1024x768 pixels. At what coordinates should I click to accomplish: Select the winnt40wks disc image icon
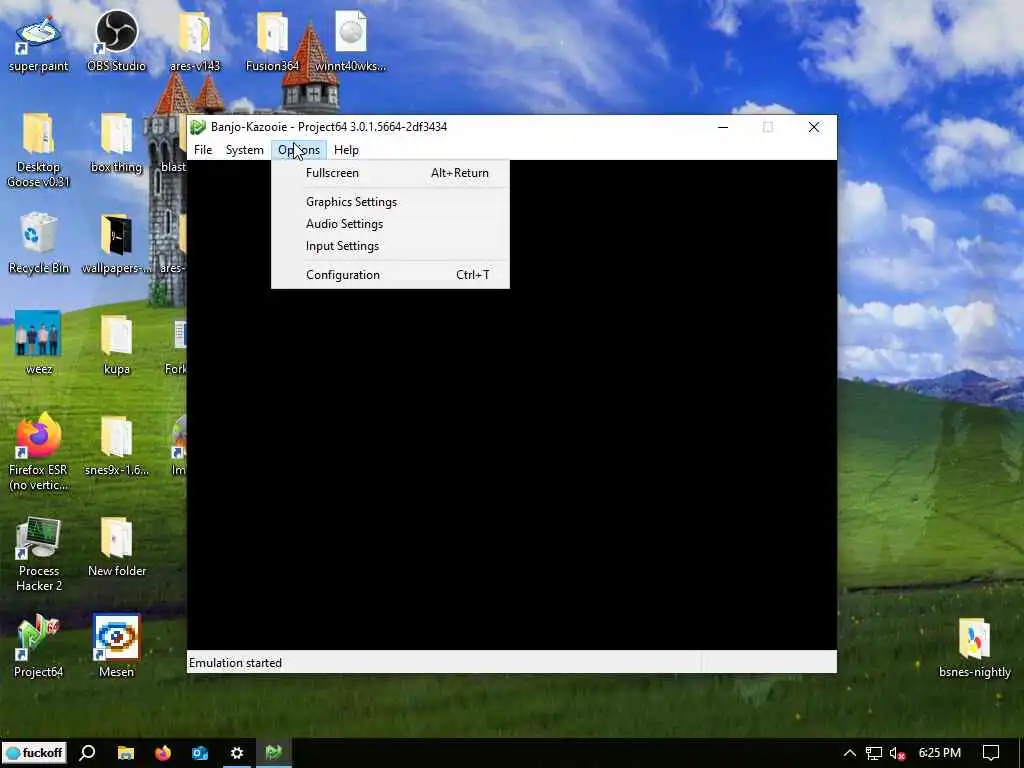351,42
